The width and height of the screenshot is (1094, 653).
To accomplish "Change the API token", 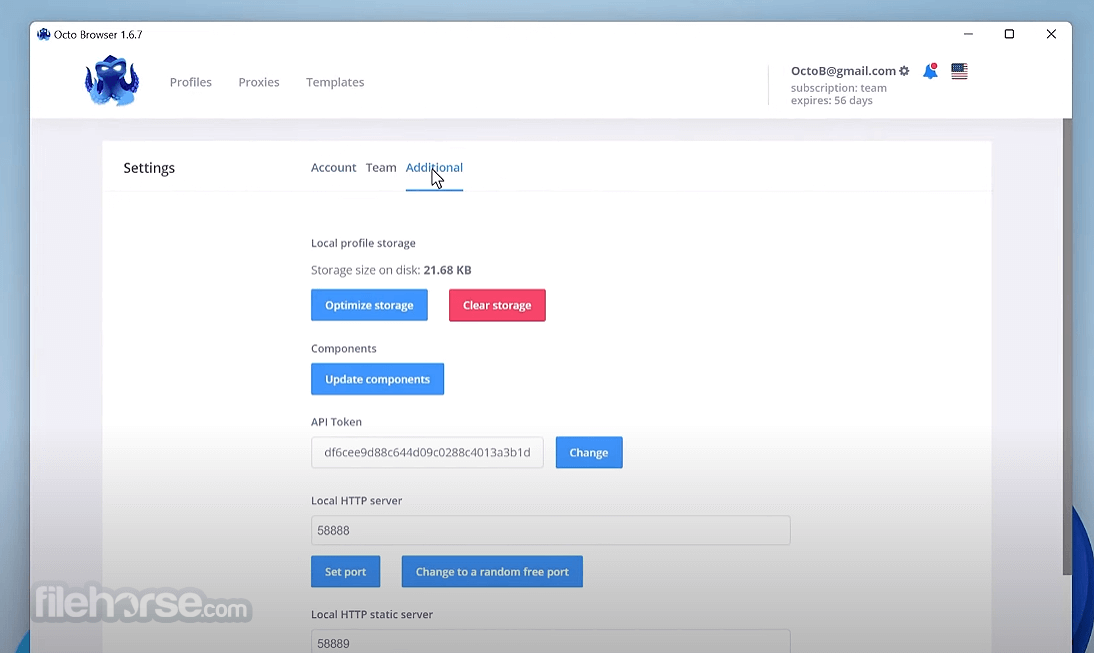I will point(589,452).
